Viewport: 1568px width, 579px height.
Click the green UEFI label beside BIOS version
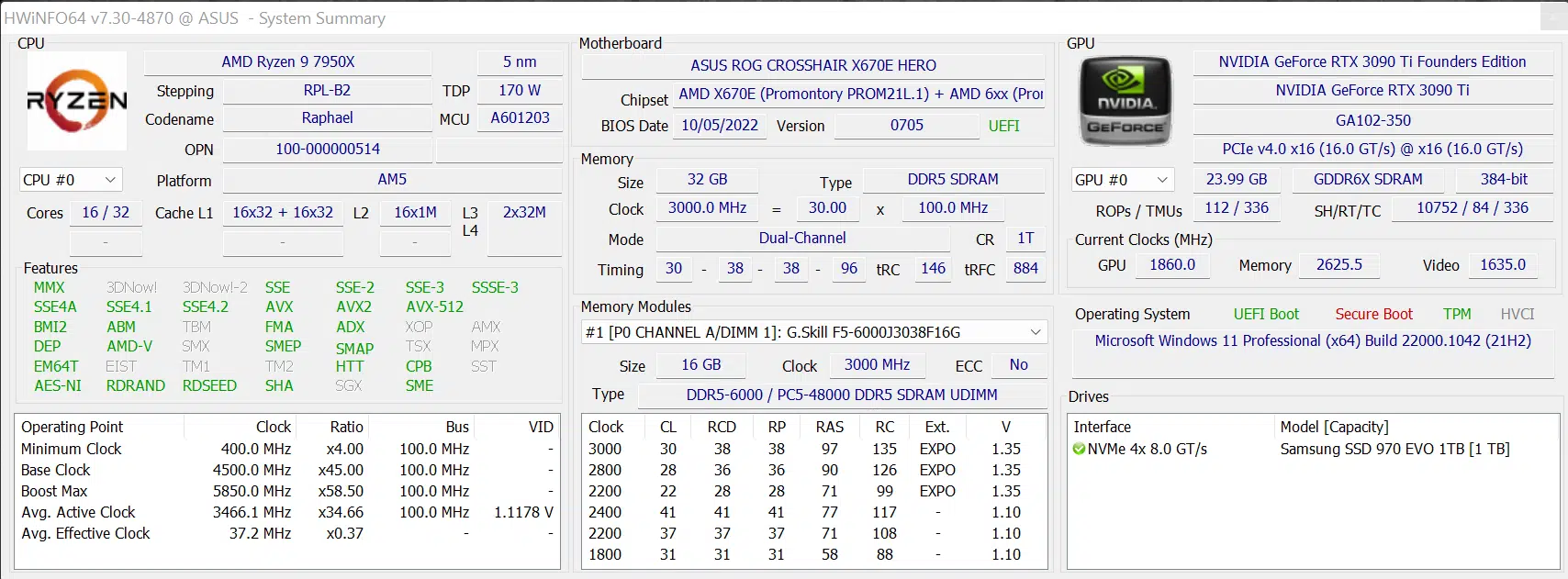tap(1003, 127)
